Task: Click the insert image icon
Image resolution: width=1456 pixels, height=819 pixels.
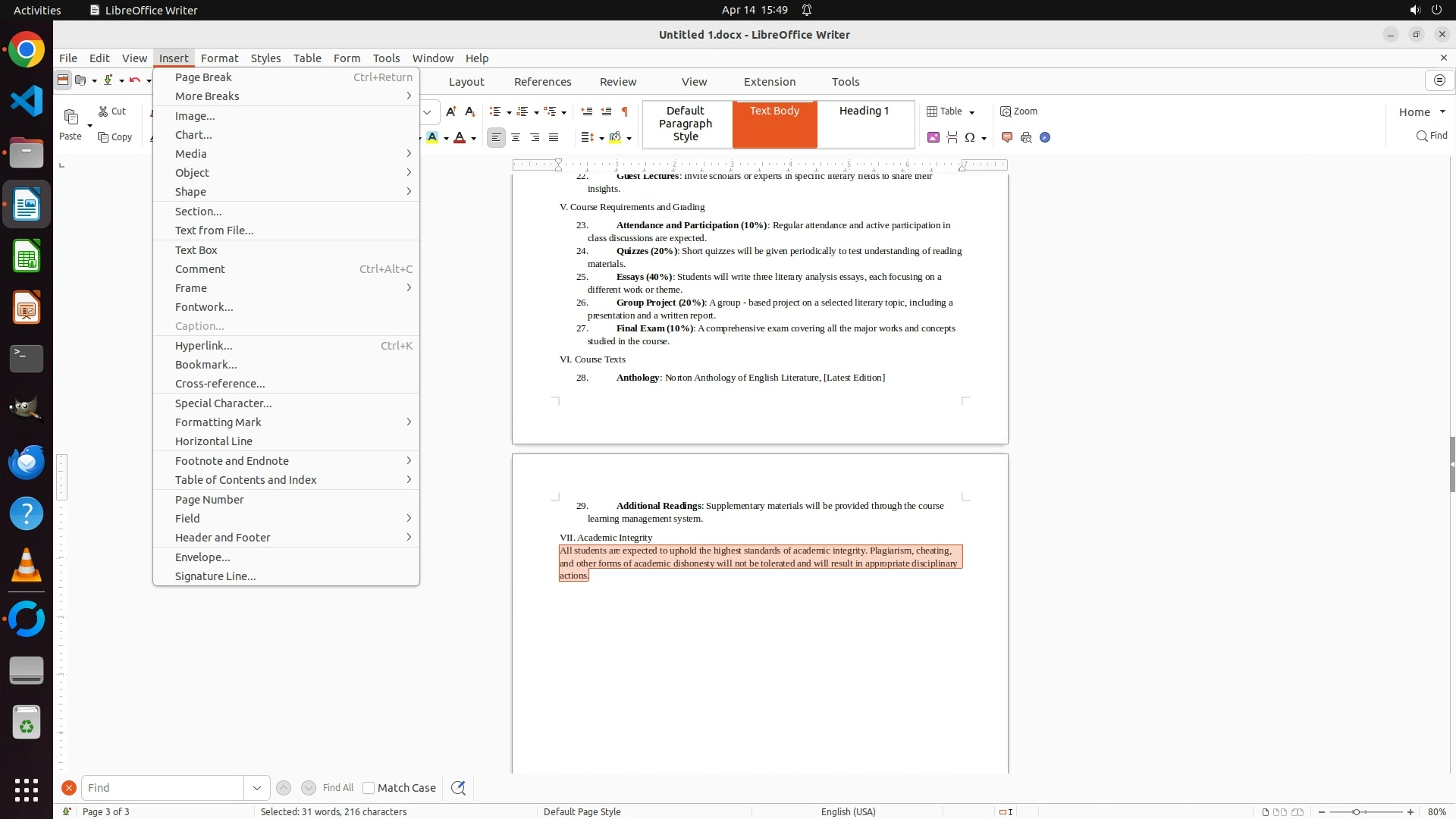Action: [933, 137]
